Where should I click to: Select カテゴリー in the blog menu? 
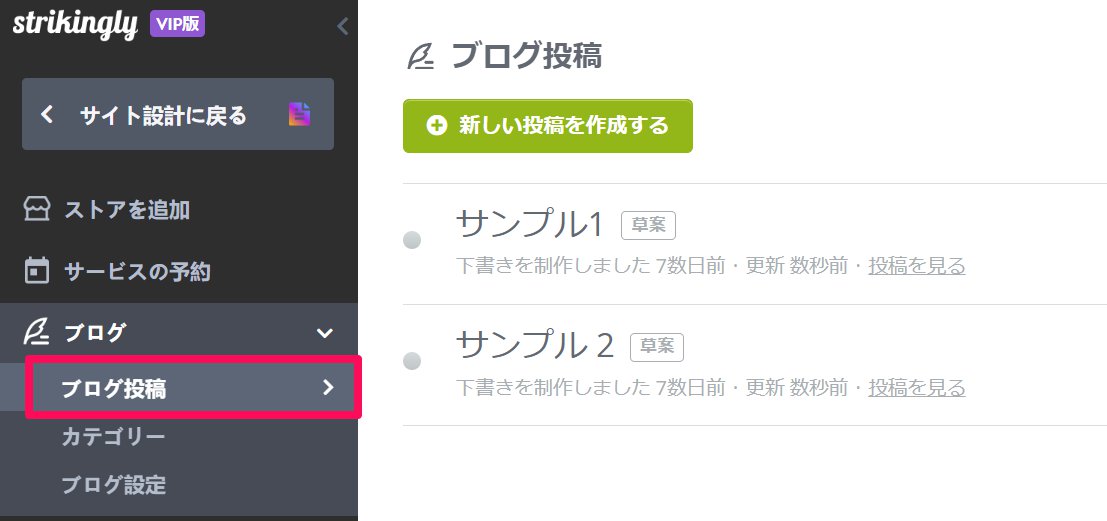(113, 437)
